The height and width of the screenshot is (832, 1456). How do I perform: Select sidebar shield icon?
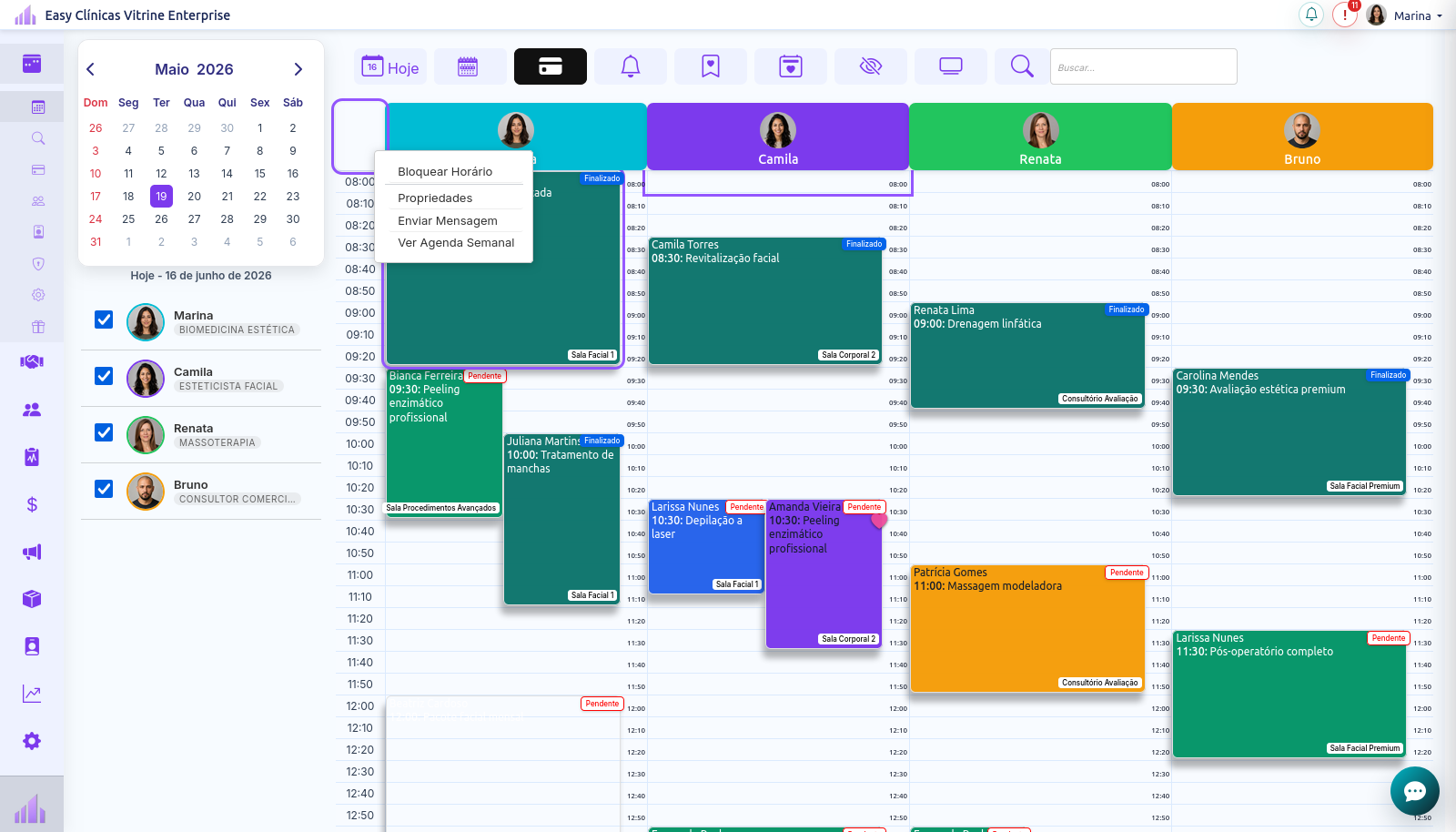pos(38,264)
